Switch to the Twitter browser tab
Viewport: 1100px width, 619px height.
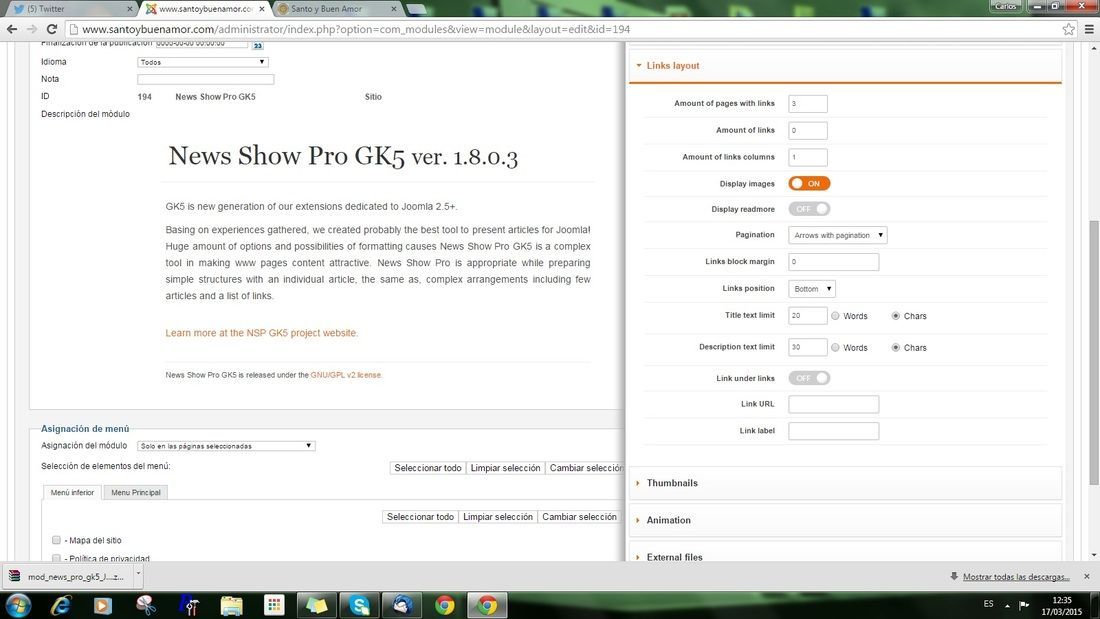click(70, 9)
